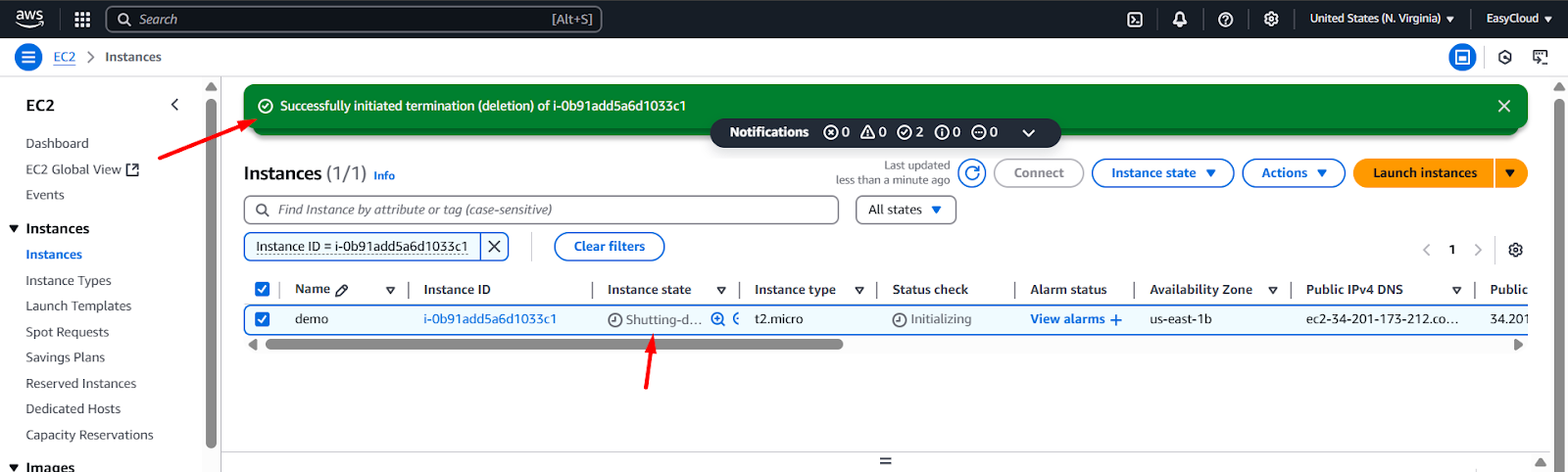Click the Connect button

click(1039, 173)
